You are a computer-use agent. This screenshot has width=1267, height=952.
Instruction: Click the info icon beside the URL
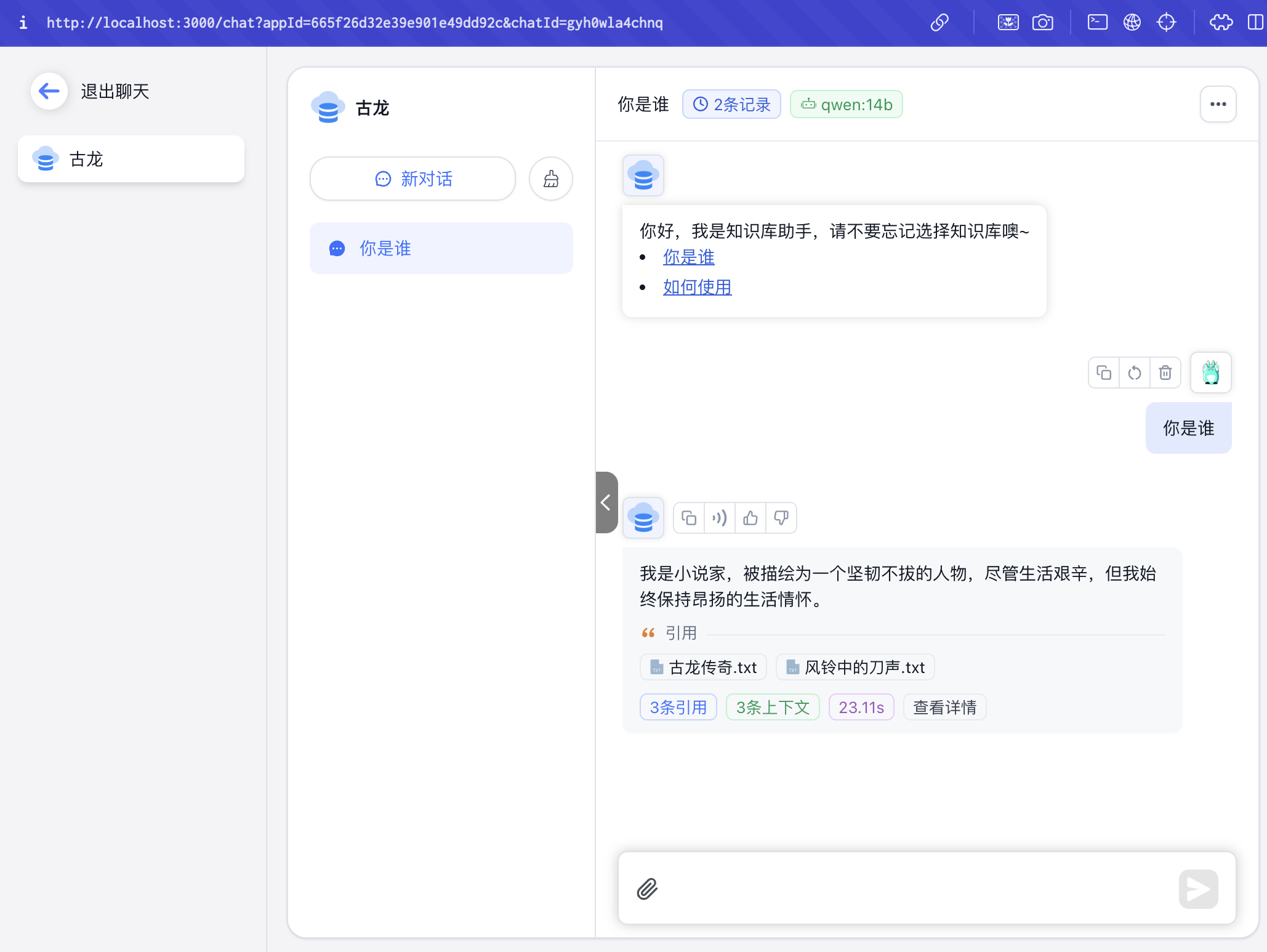23,23
